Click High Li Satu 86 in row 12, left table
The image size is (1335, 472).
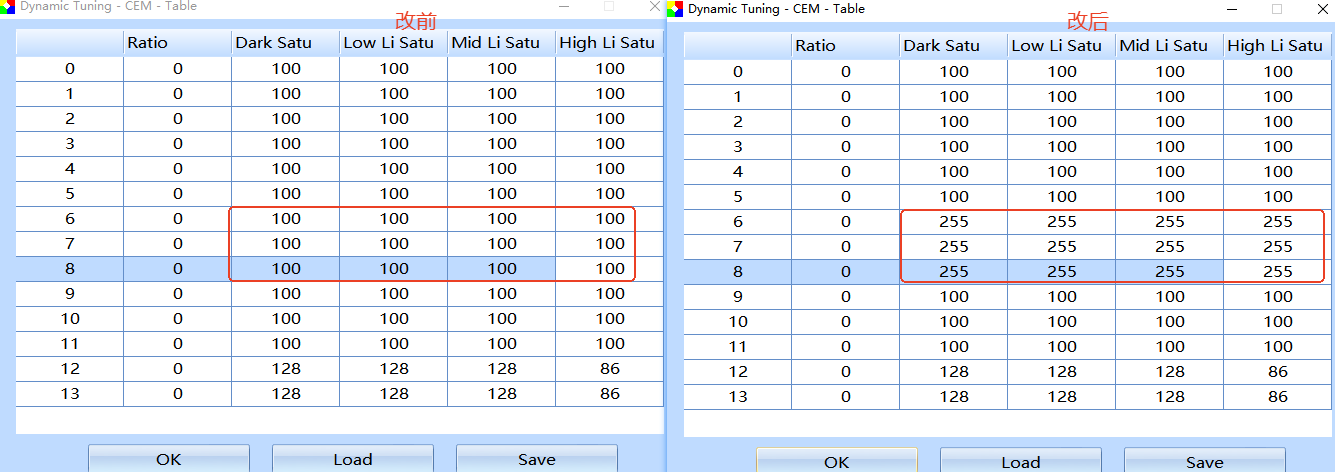coord(609,369)
